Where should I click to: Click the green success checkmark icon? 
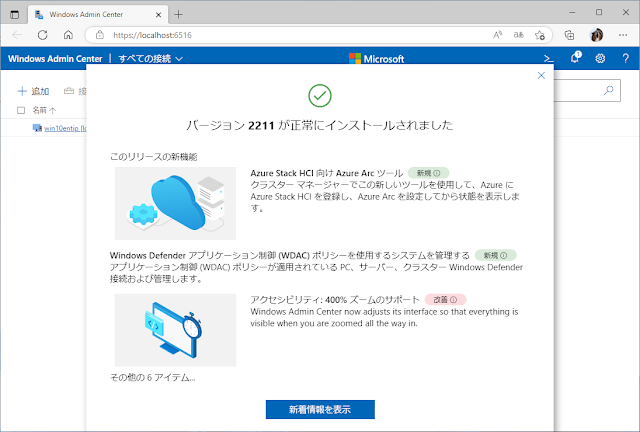320,96
